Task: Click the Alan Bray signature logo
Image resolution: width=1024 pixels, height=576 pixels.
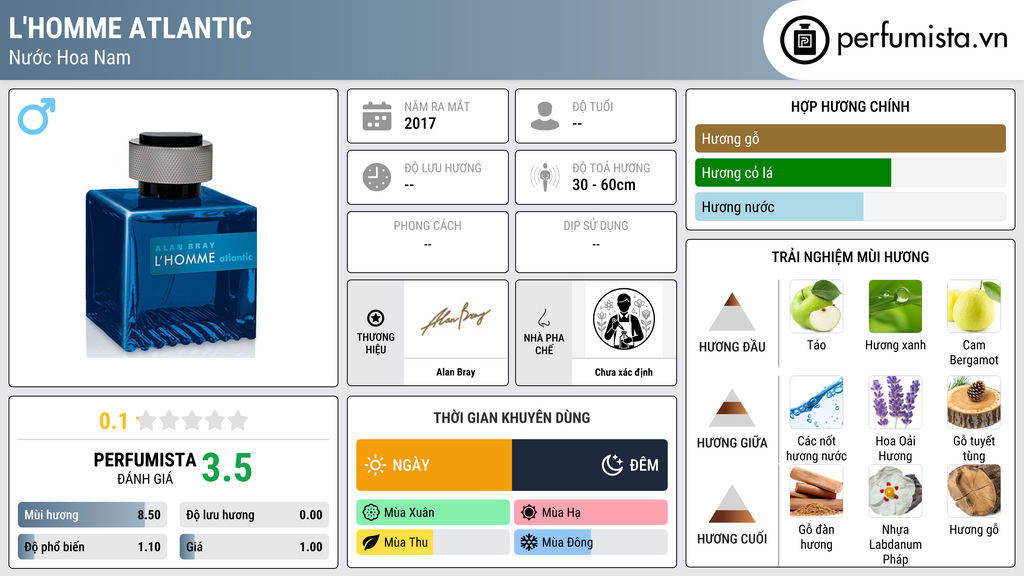Action: pyautogui.click(x=455, y=319)
